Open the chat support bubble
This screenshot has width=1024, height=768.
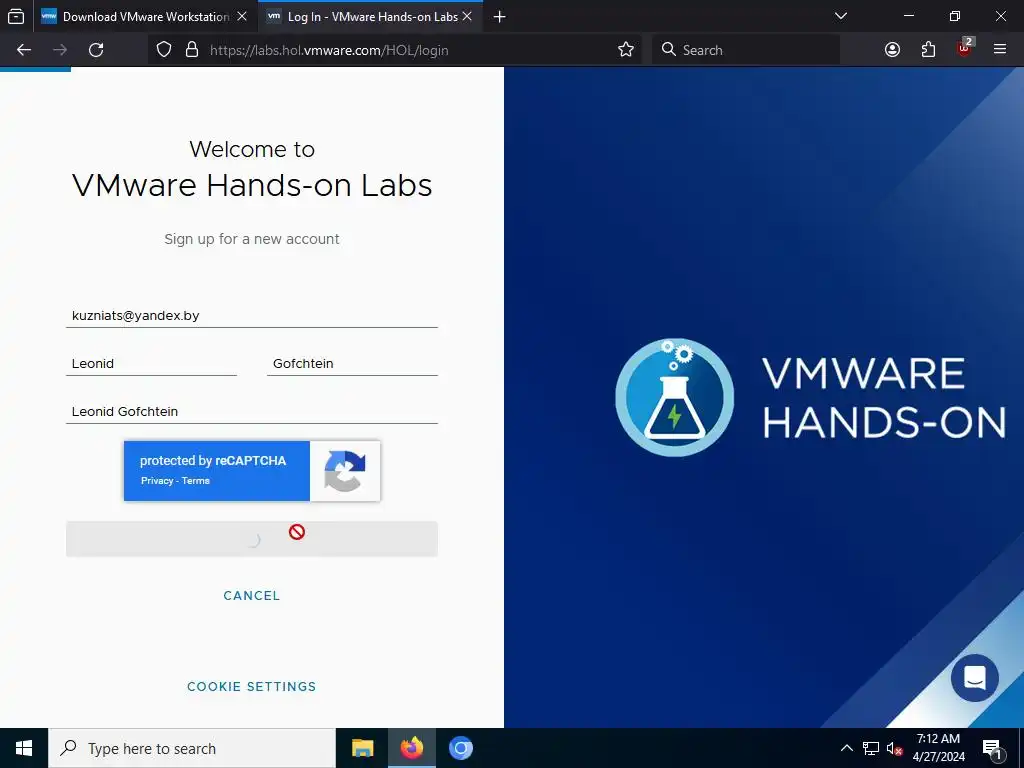(974, 678)
